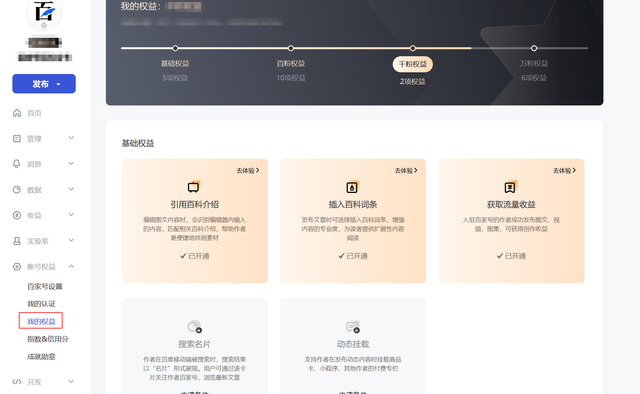The height and width of the screenshot is (394, 640).
Task: Open the 发布 publish button
Action: pyautogui.click(x=44, y=84)
